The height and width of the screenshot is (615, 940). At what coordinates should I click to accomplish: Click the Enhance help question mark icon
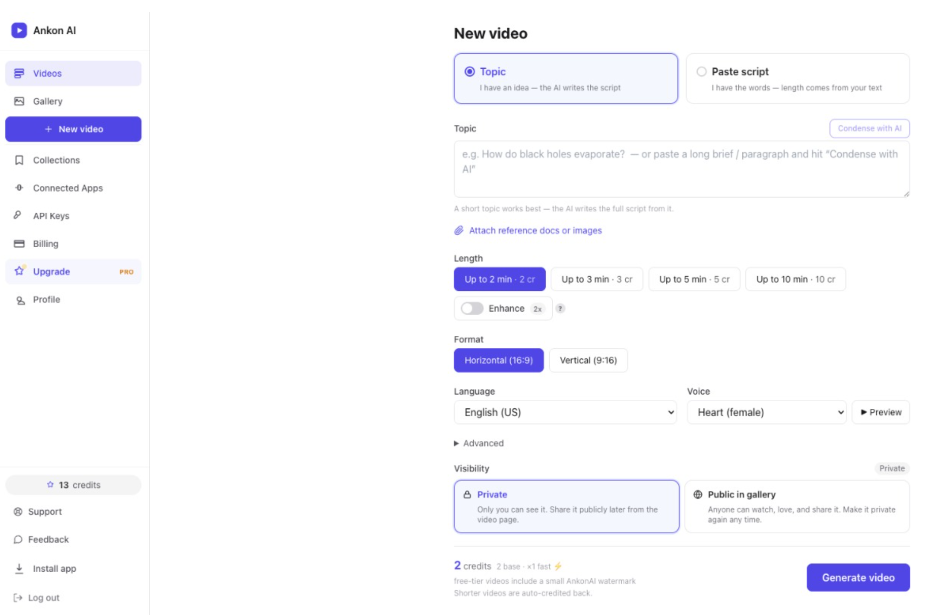(560, 309)
